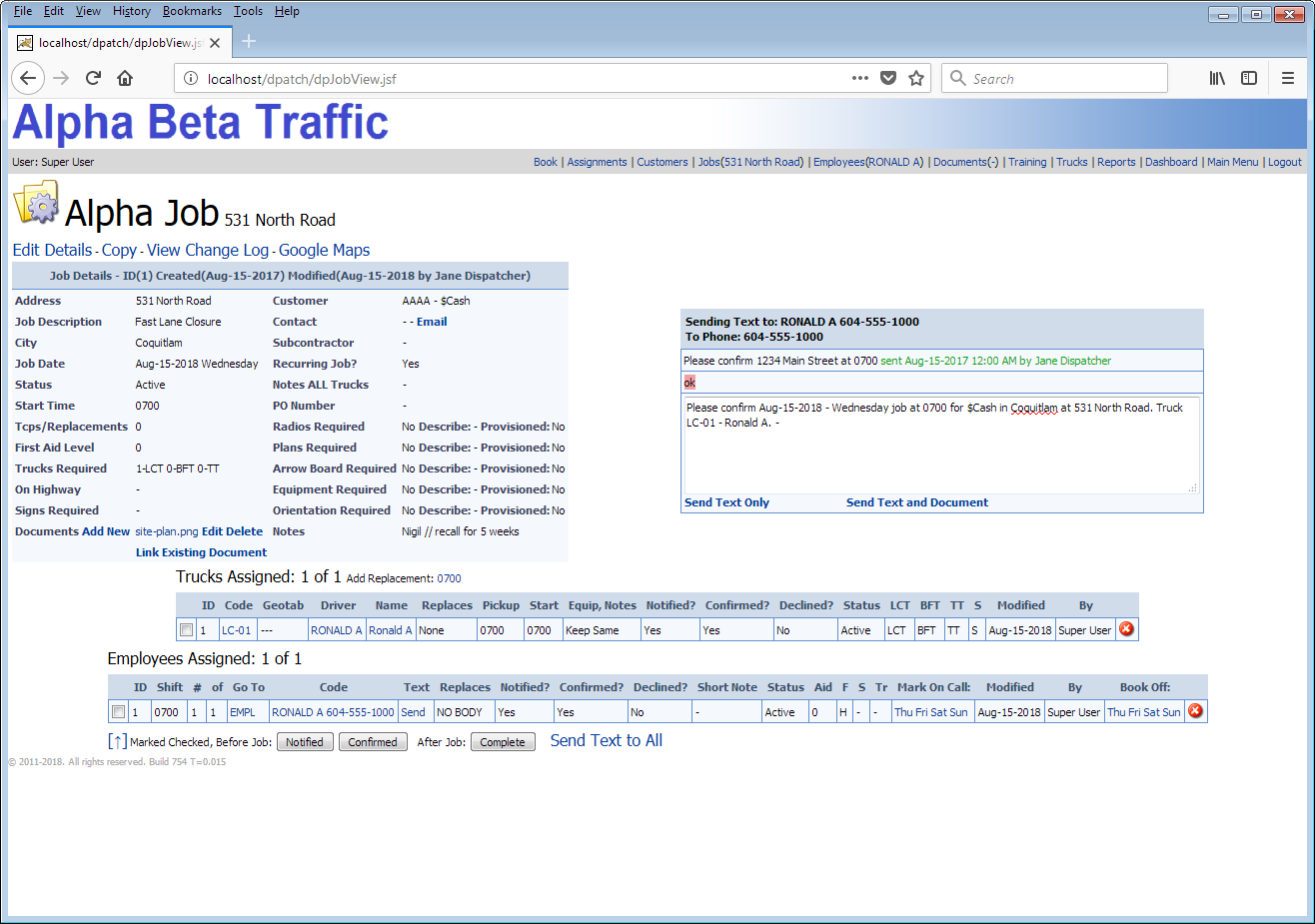This screenshot has width=1315, height=924.
Task: Click Send Text and Document
Action: [917, 502]
